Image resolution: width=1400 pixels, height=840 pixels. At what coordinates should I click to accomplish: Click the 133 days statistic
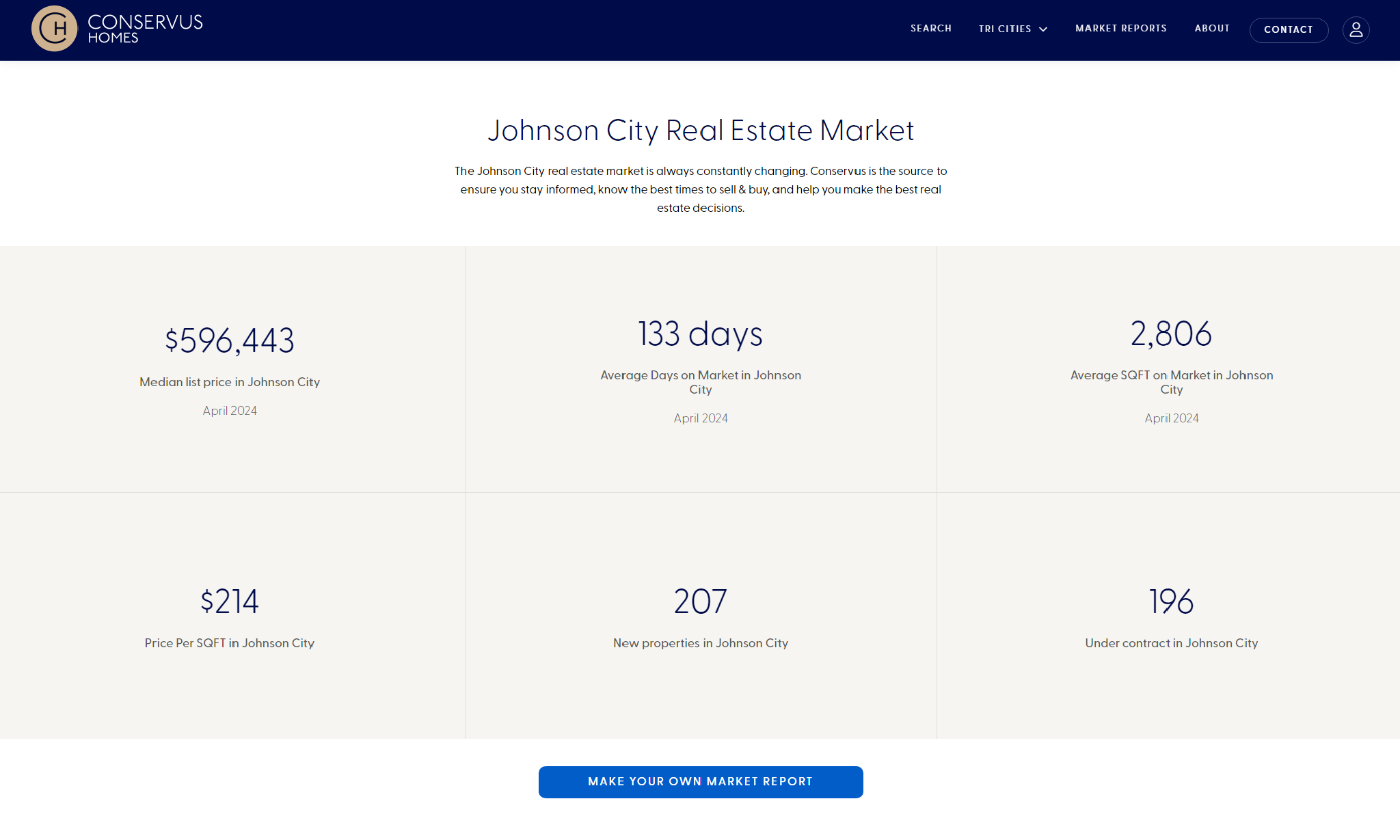(x=700, y=334)
